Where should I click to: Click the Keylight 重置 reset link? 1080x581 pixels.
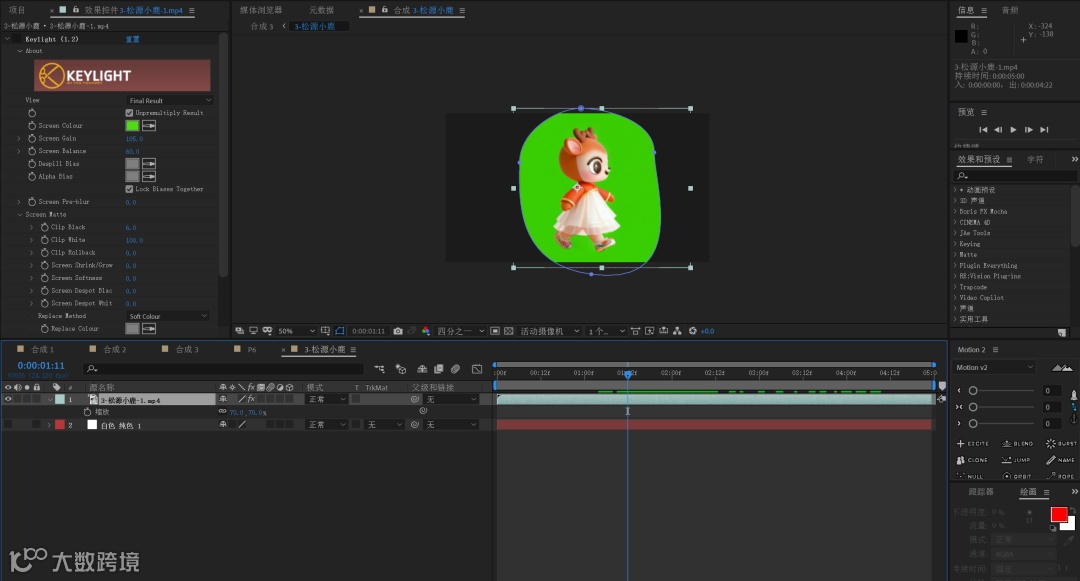click(x=132, y=39)
